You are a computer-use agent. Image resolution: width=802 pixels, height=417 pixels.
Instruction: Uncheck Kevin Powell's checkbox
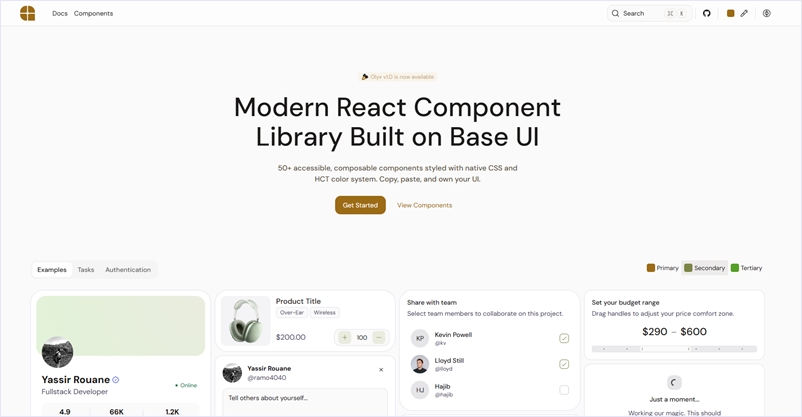click(564, 339)
